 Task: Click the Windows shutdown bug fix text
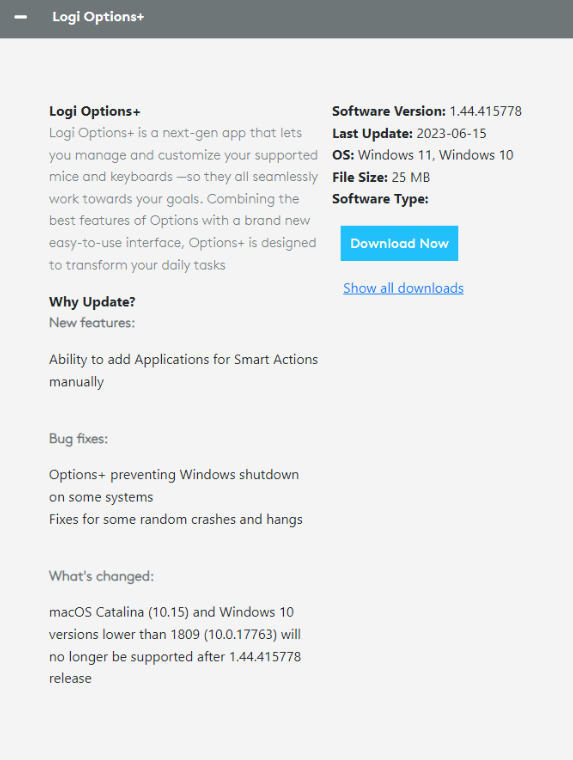(x=174, y=486)
